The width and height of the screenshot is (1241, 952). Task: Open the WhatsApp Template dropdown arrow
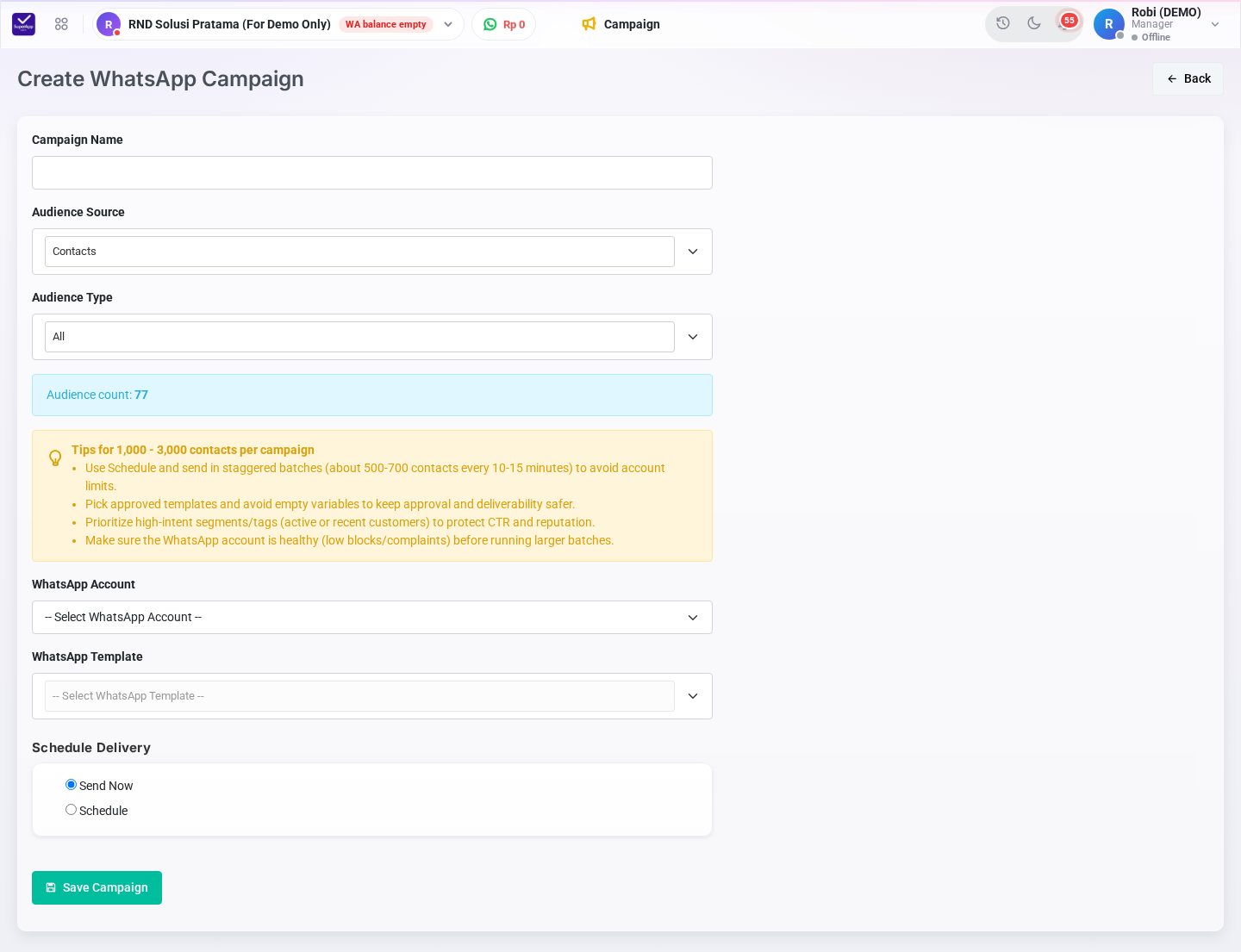click(693, 696)
